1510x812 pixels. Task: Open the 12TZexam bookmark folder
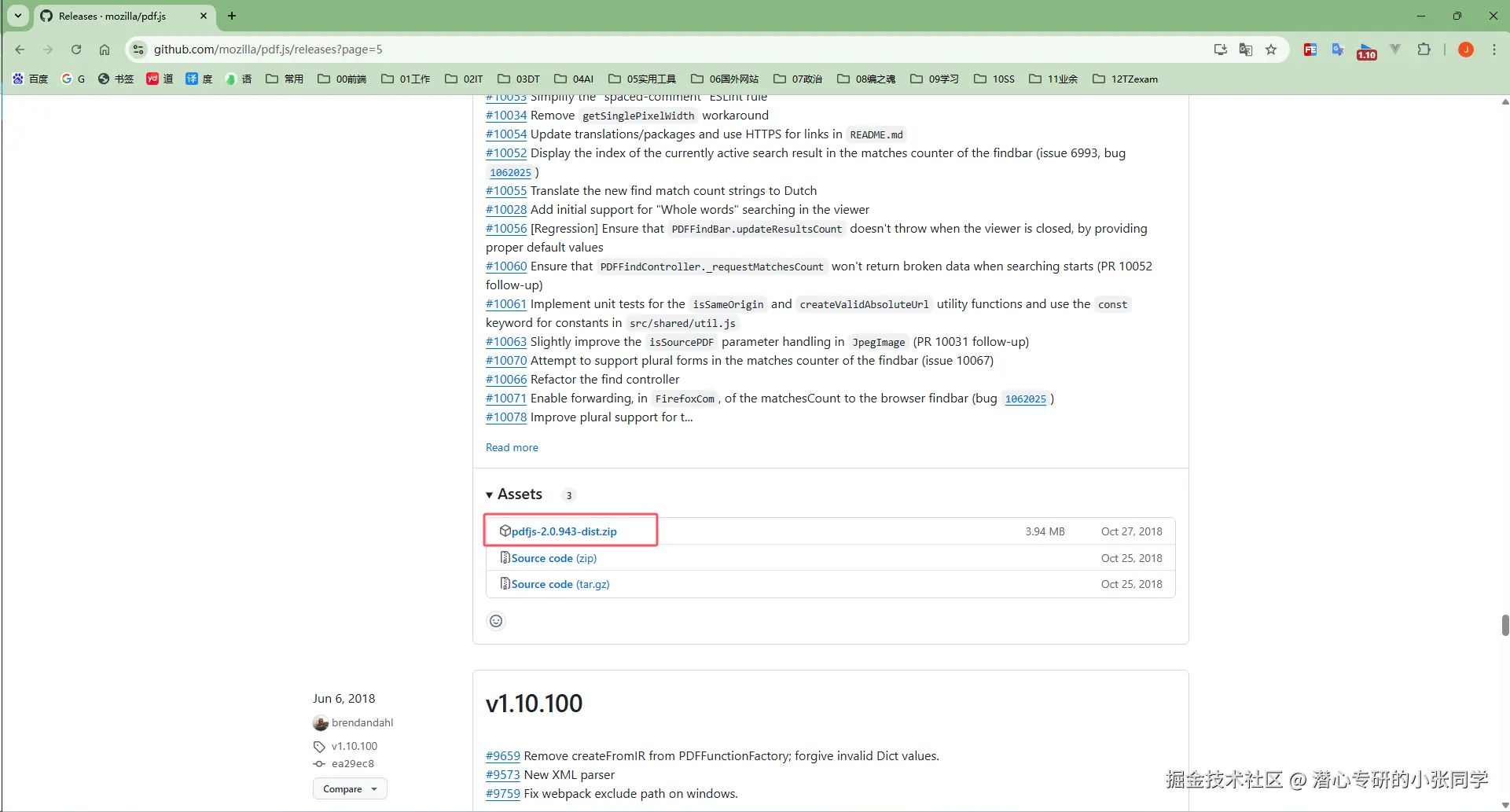tap(1125, 79)
